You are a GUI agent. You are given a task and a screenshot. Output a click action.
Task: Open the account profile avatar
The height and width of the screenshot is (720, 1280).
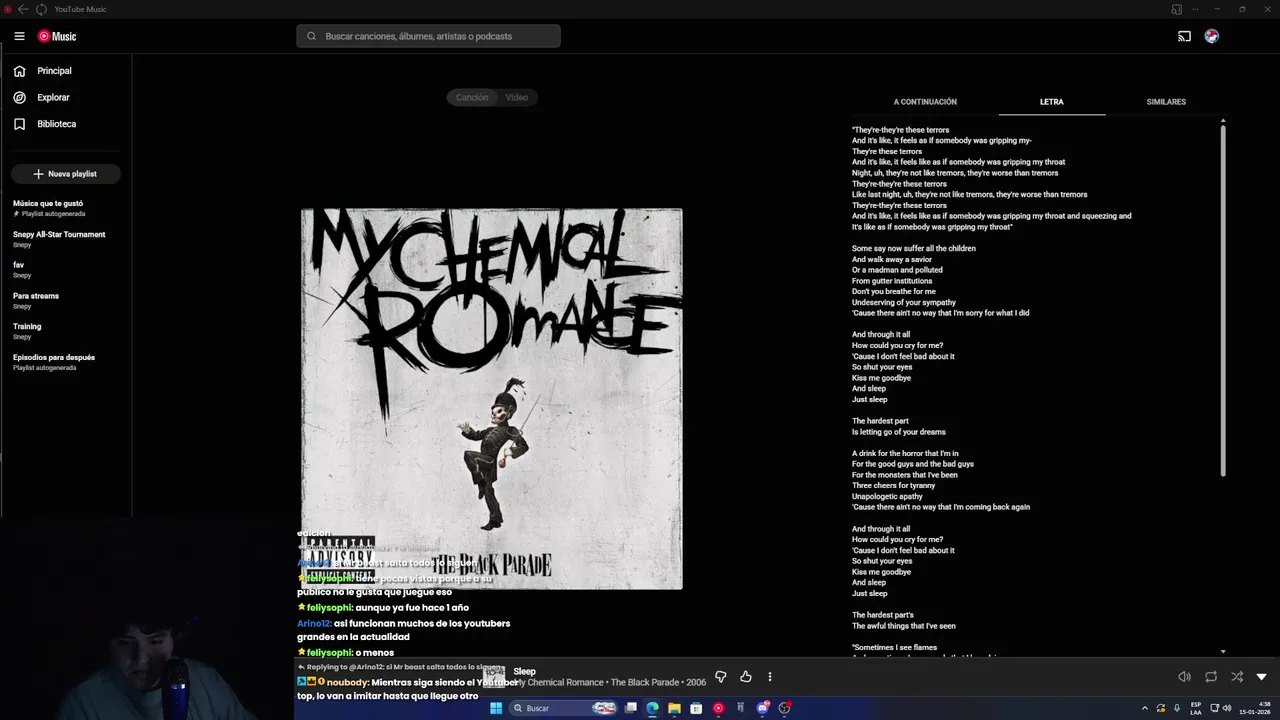1211,36
